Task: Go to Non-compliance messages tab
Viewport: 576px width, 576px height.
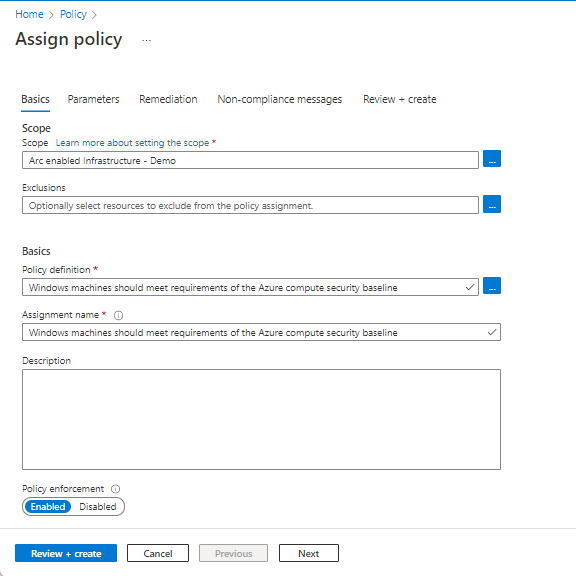Action: (x=280, y=99)
